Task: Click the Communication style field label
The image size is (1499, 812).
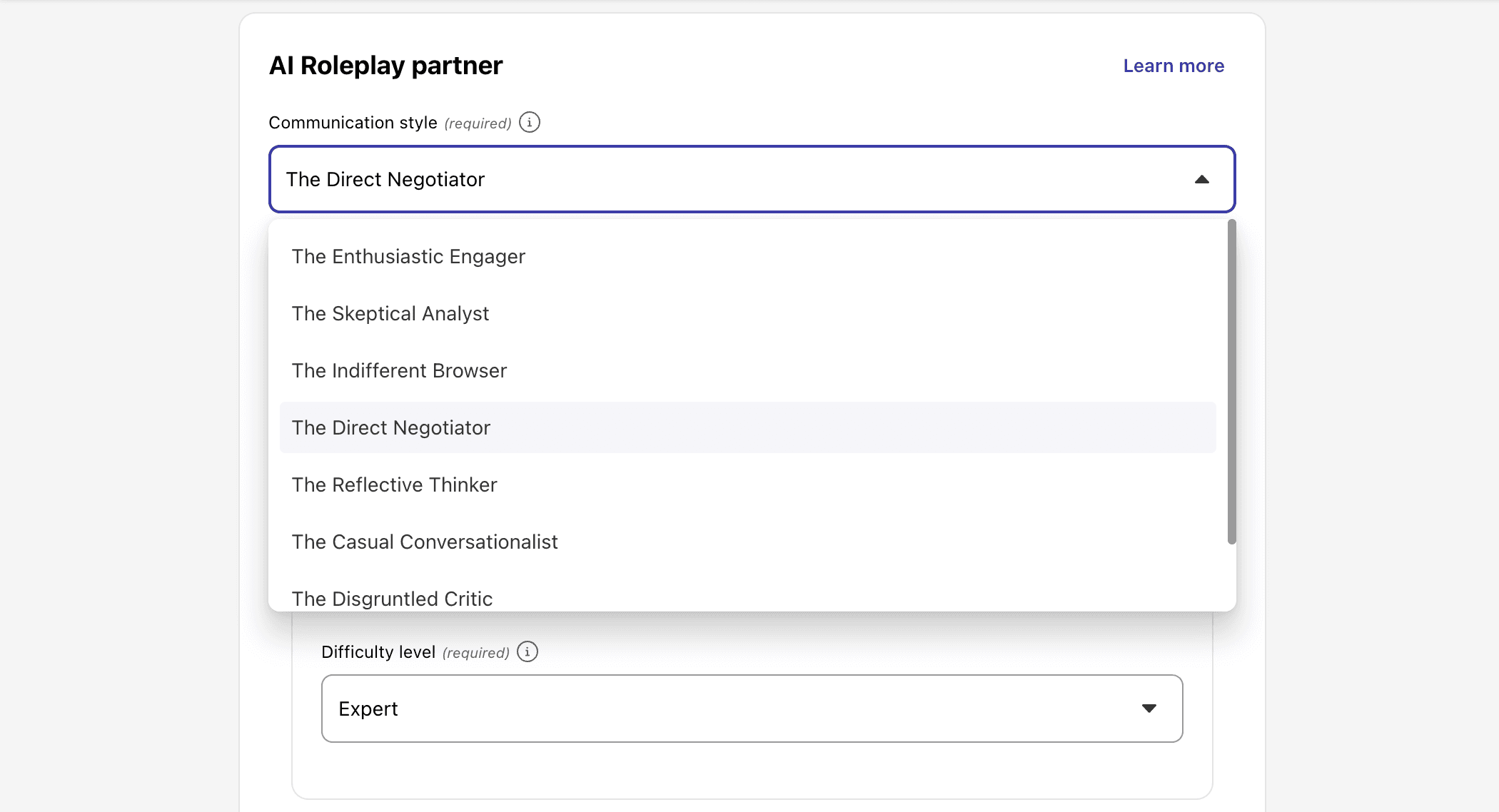Action: pyautogui.click(x=353, y=123)
